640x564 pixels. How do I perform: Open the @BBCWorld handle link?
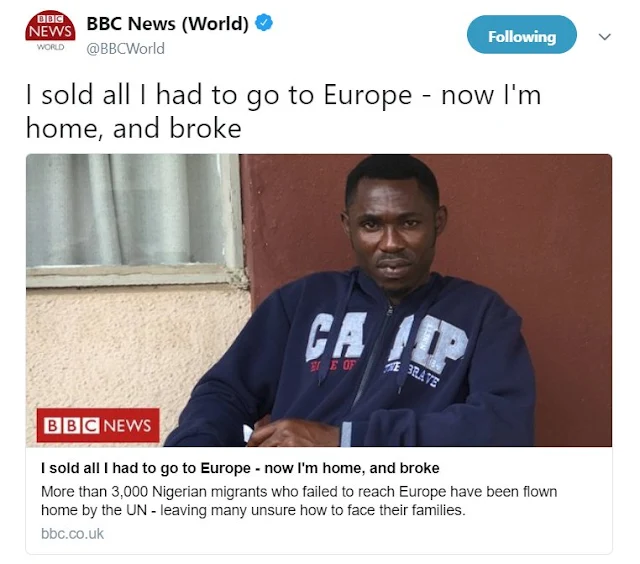125,49
